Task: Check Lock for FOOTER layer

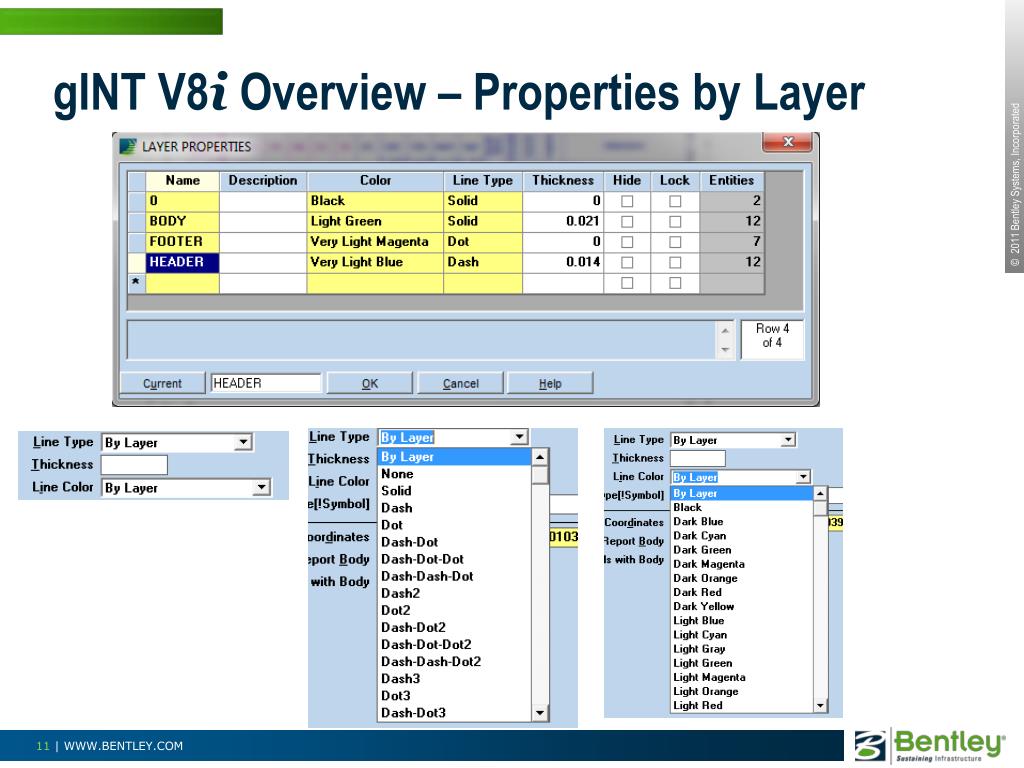Action: coord(675,242)
